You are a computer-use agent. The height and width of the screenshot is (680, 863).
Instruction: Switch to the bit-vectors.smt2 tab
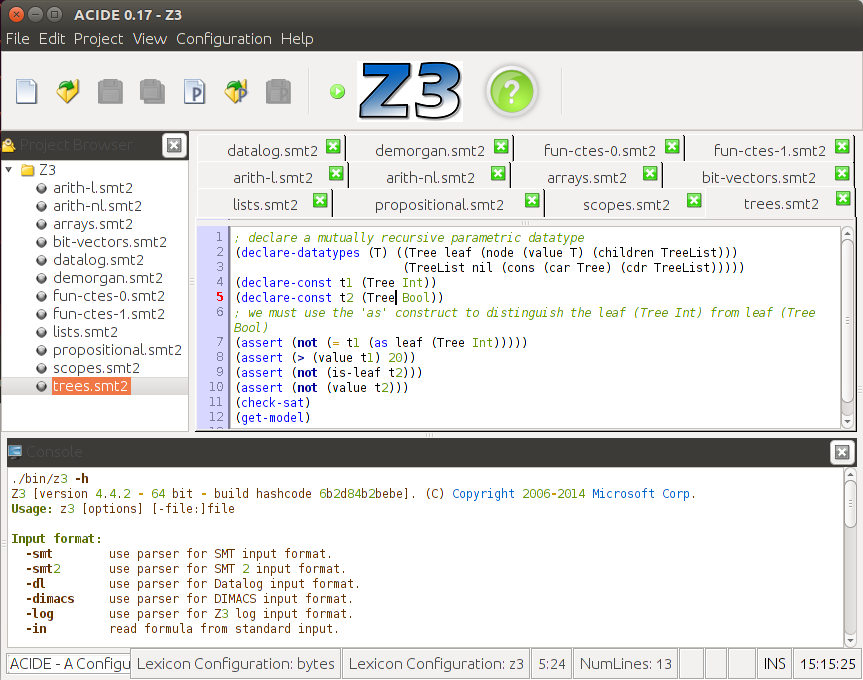click(758, 178)
